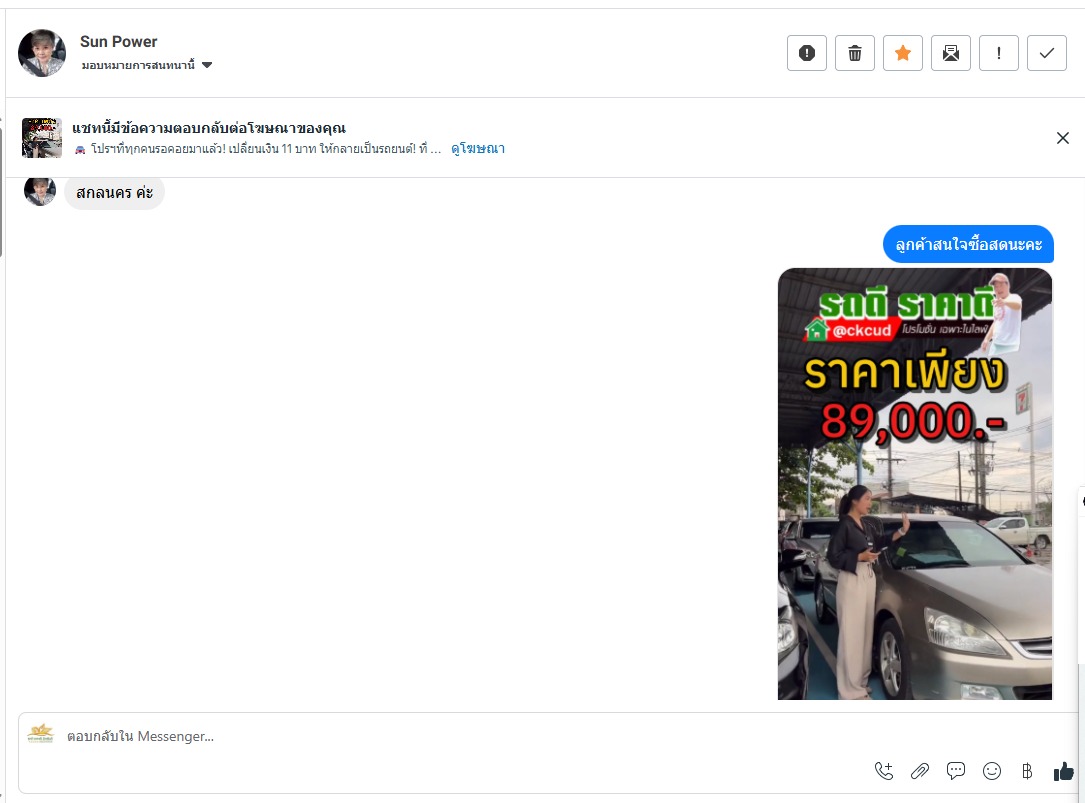Attach a file using paperclip icon
Screen dimensions: 1085x803
pos(920,771)
